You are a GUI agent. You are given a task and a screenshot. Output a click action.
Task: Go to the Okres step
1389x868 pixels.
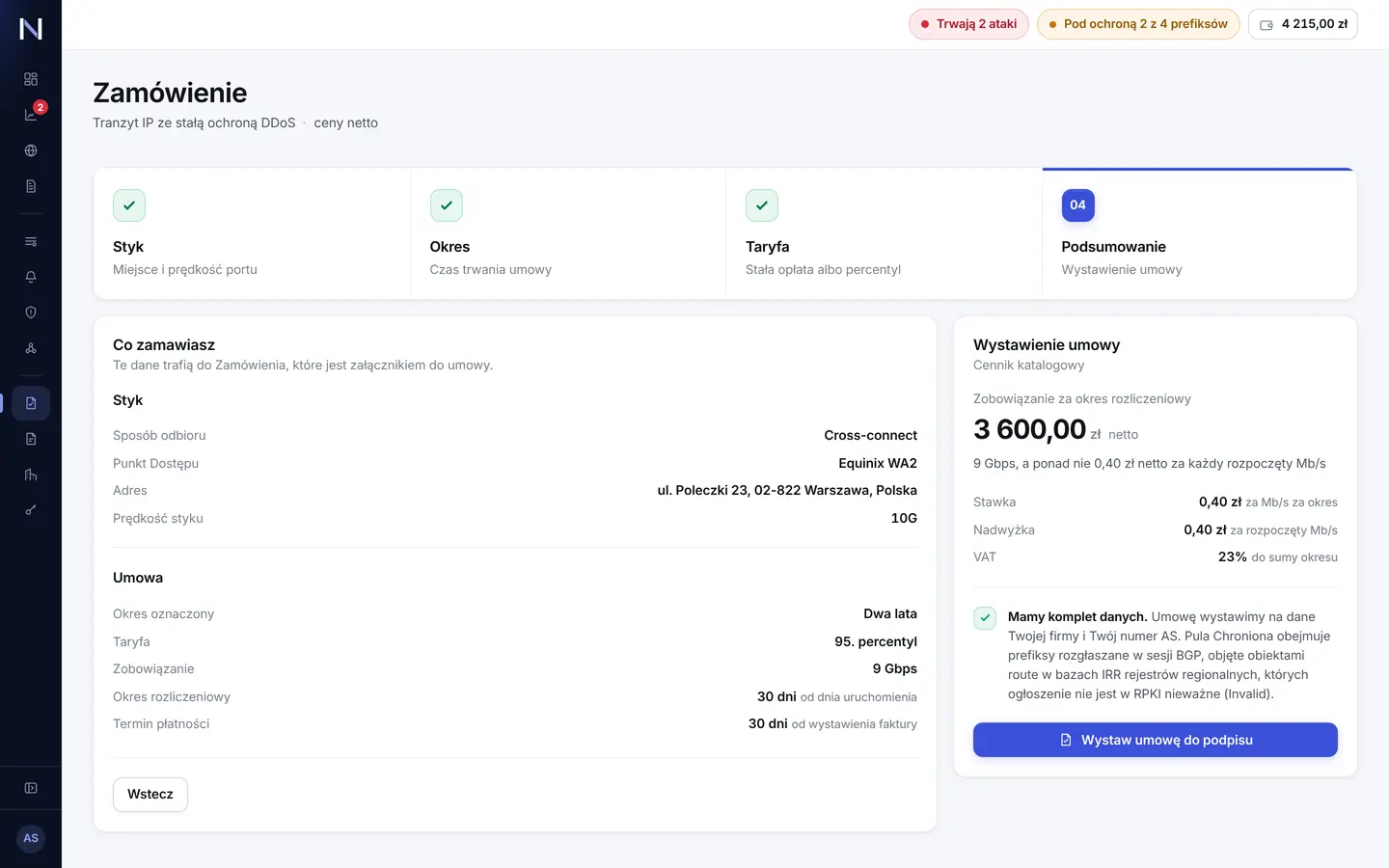click(568, 233)
